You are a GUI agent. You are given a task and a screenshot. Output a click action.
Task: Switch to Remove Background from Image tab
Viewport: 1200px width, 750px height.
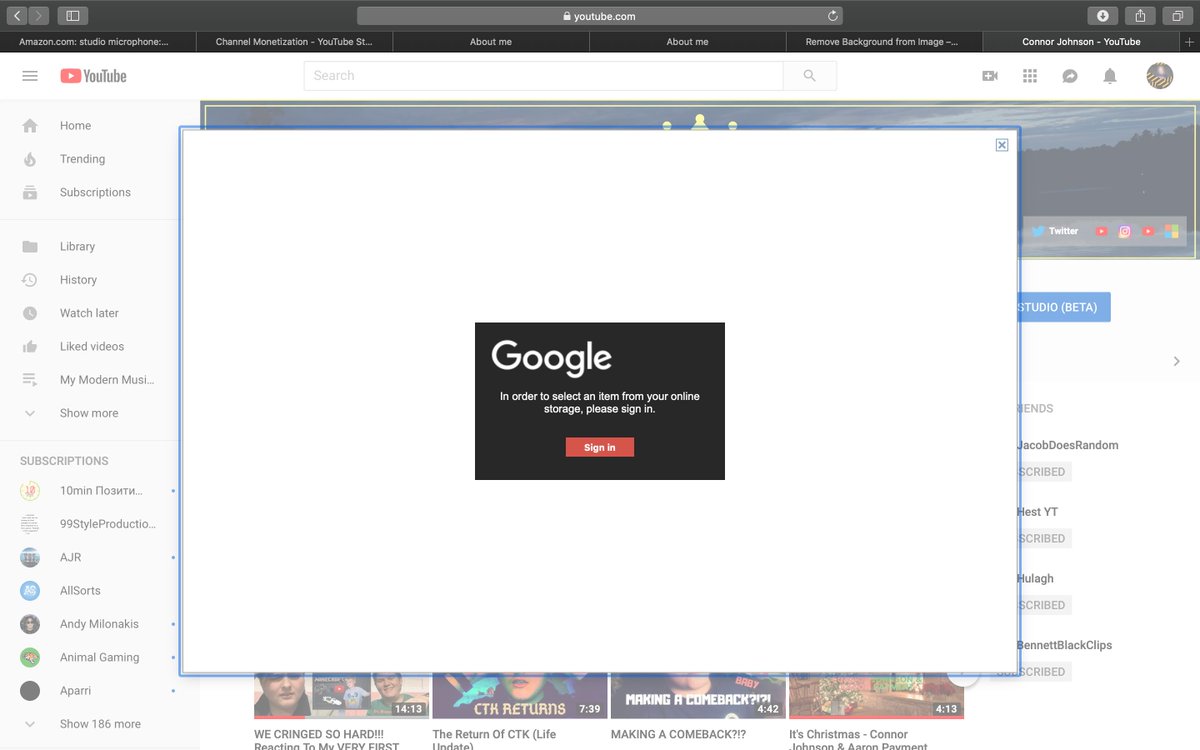tap(884, 42)
